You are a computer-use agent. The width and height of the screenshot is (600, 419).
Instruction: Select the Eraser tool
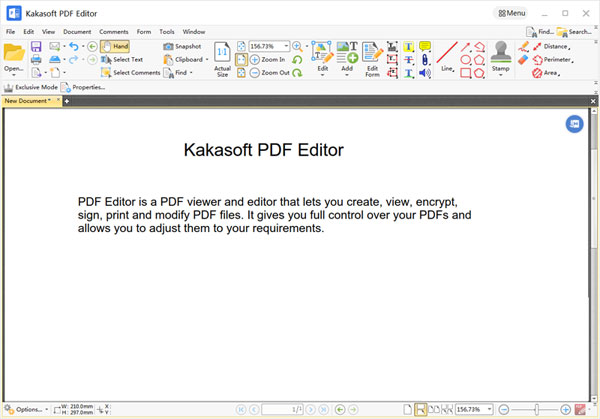(523, 60)
